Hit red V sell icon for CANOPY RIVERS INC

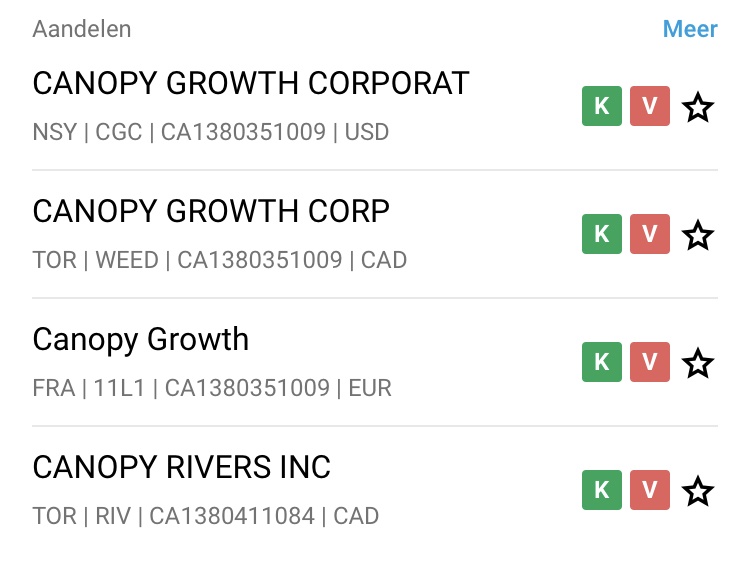click(x=649, y=490)
